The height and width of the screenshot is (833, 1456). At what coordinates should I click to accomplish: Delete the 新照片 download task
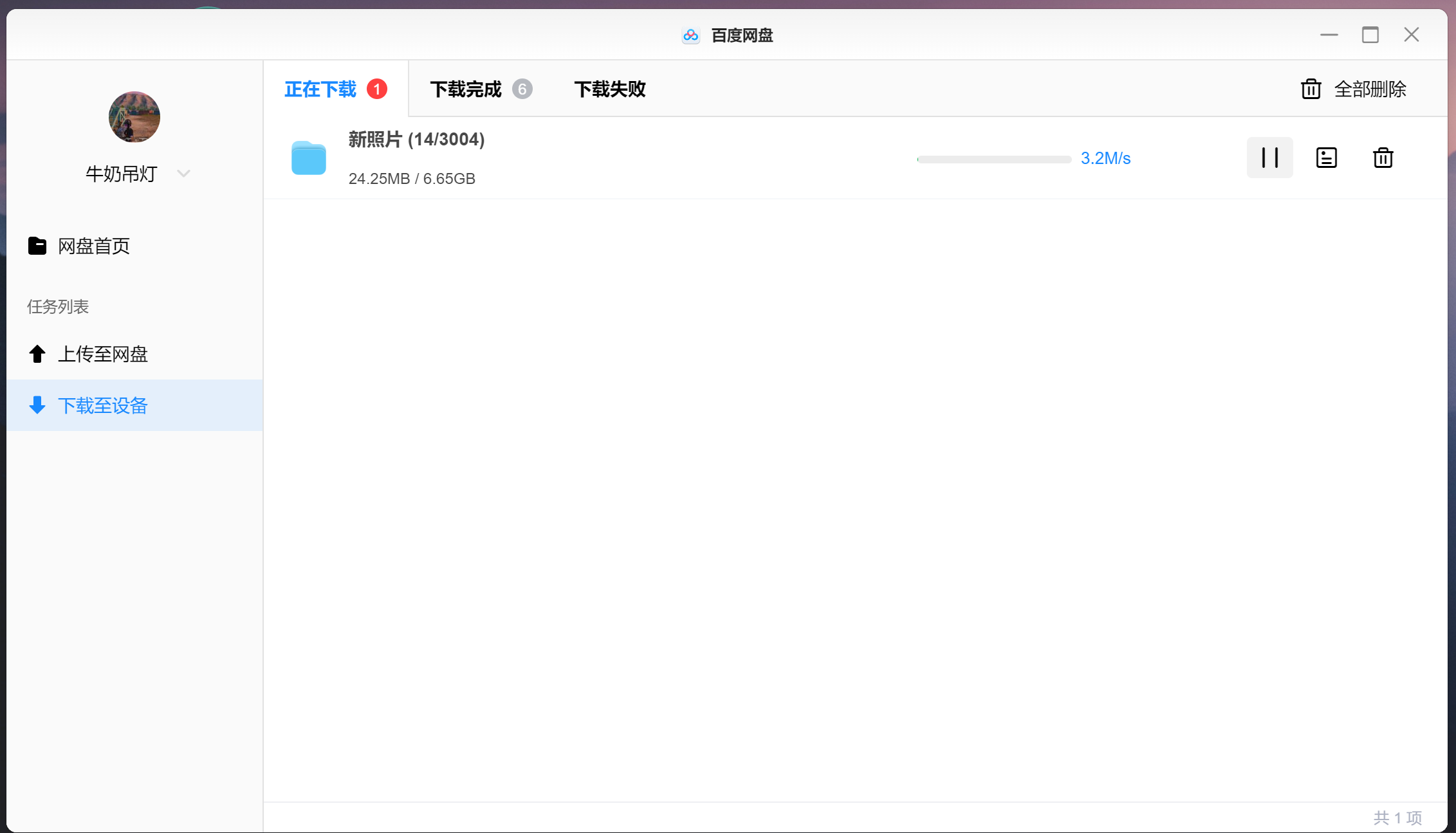point(1383,158)
